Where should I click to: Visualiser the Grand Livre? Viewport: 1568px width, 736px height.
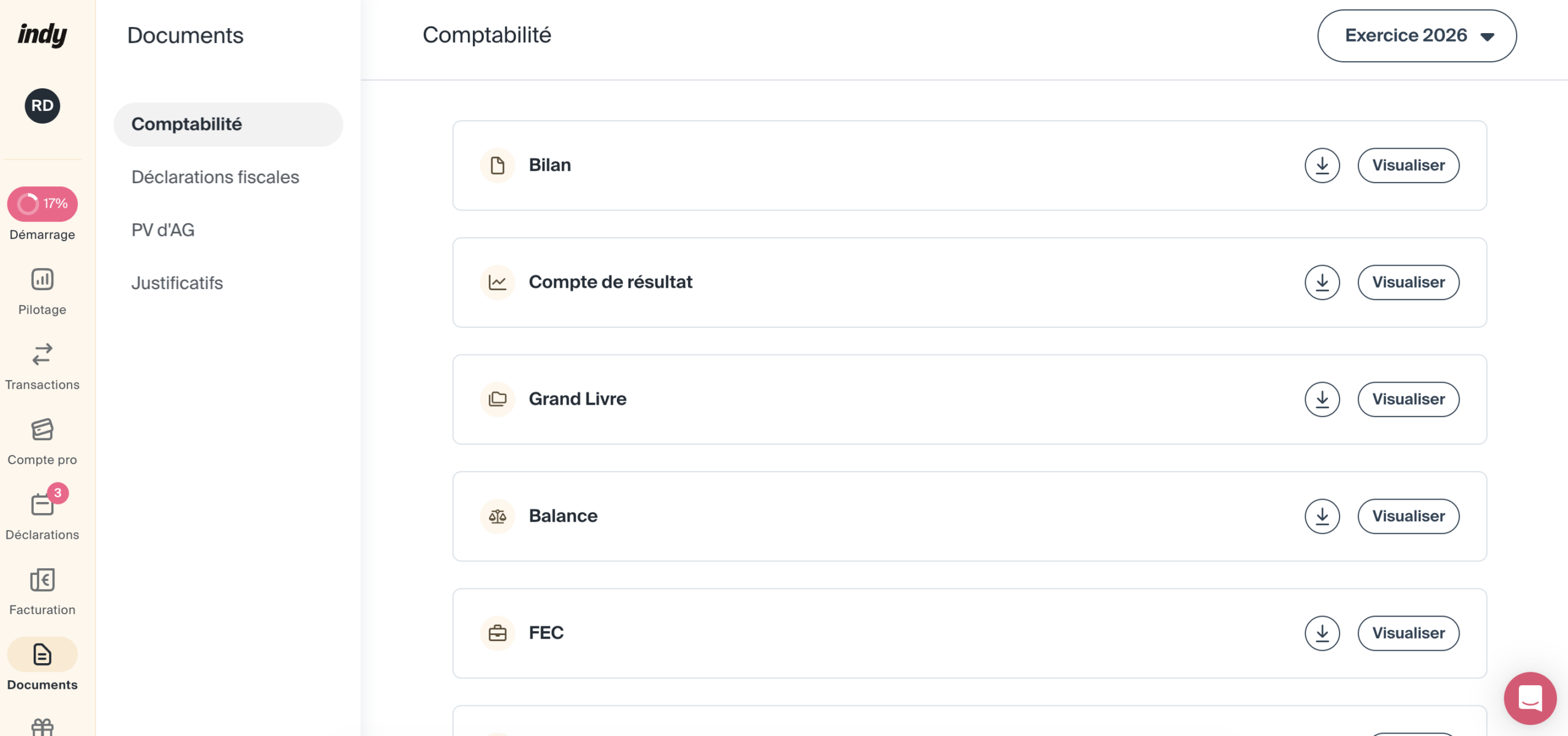point(1408,399)
